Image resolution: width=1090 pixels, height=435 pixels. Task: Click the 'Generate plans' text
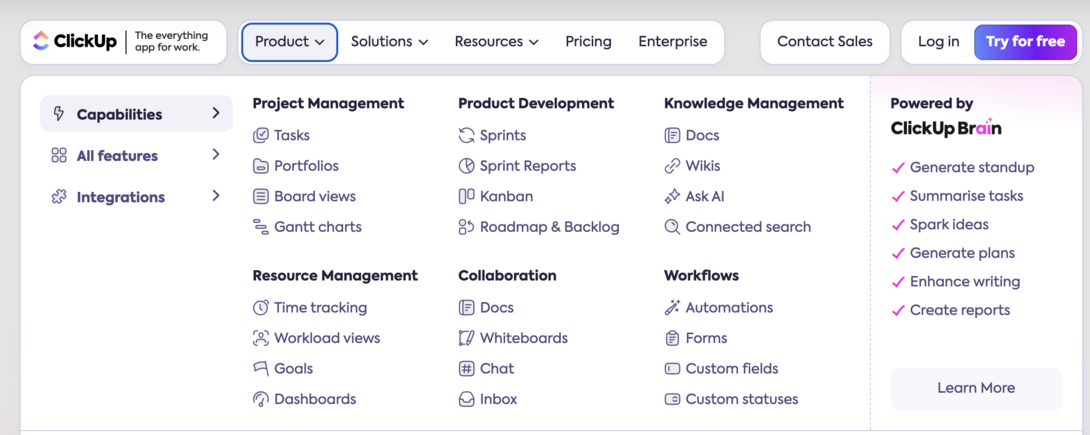(x=962, y=253)
